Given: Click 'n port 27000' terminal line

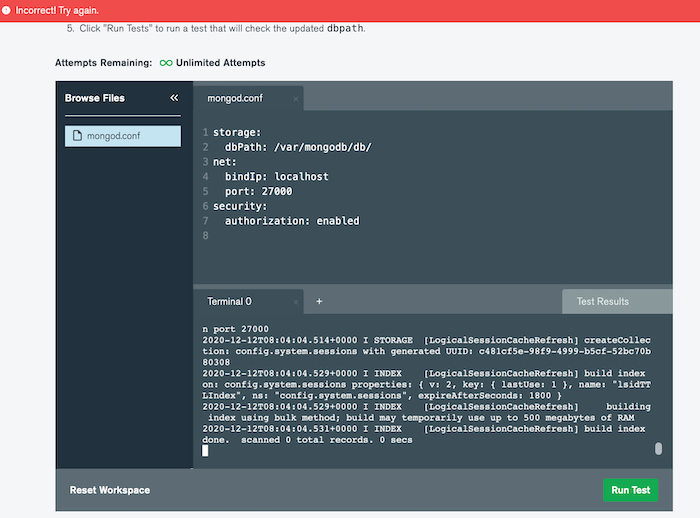Looking at the screenshot, I should coord(235,329).
